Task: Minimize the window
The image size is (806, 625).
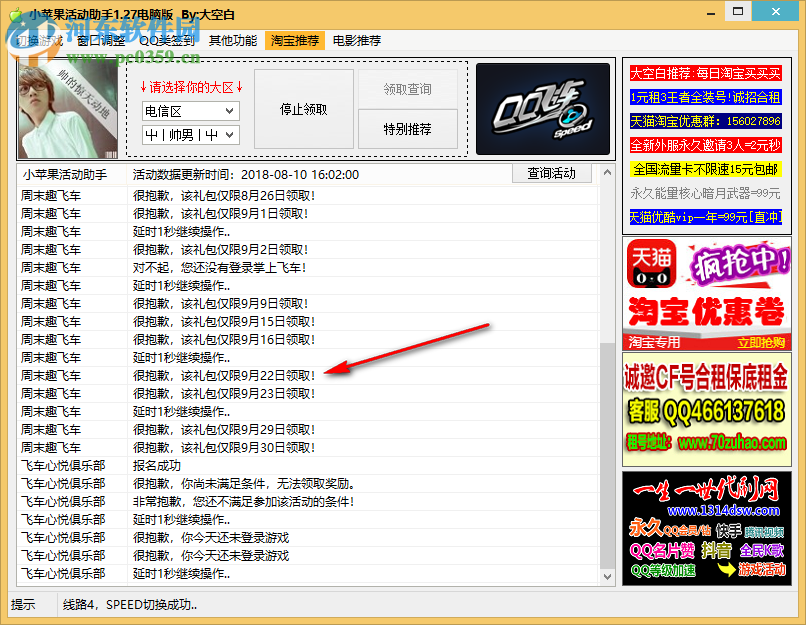Action: (711, 12)
